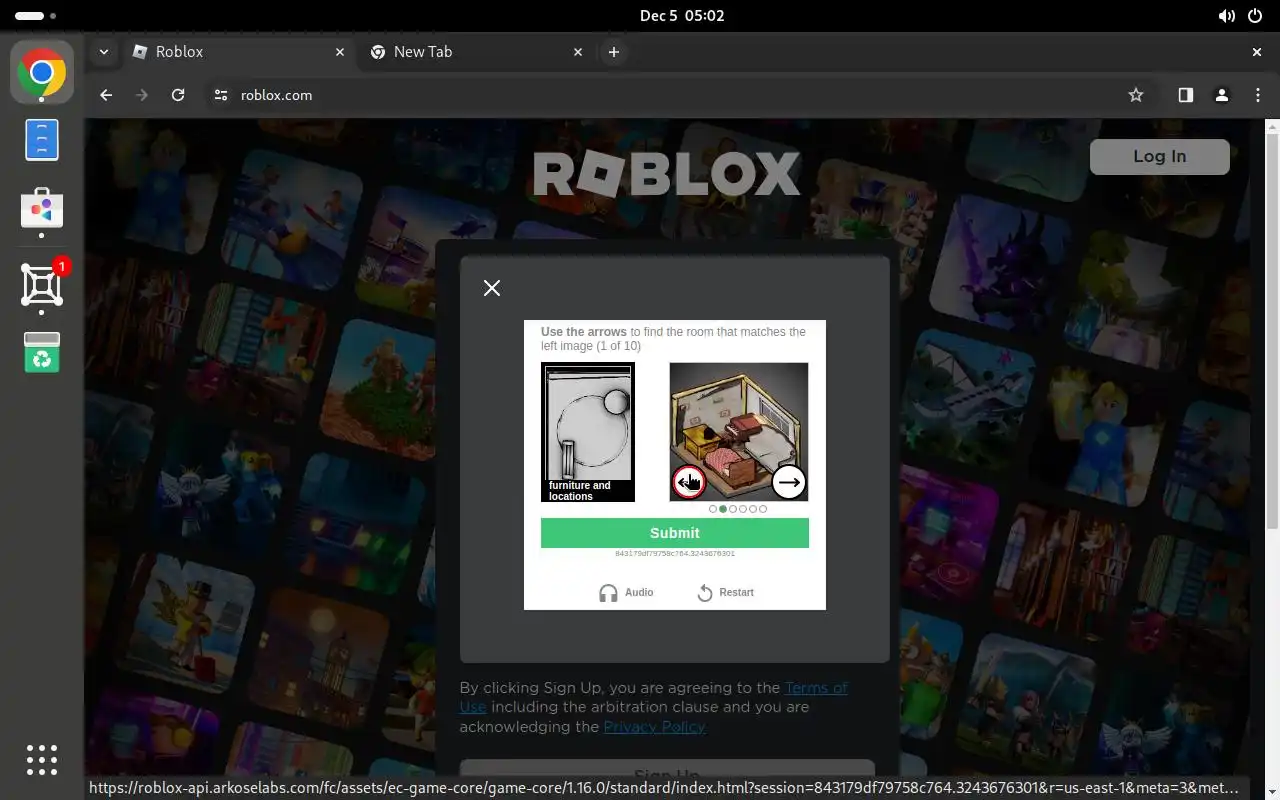Switch to the New Tab tab
Viewport: 1280px width, 800px height.
tap(475, 52)
